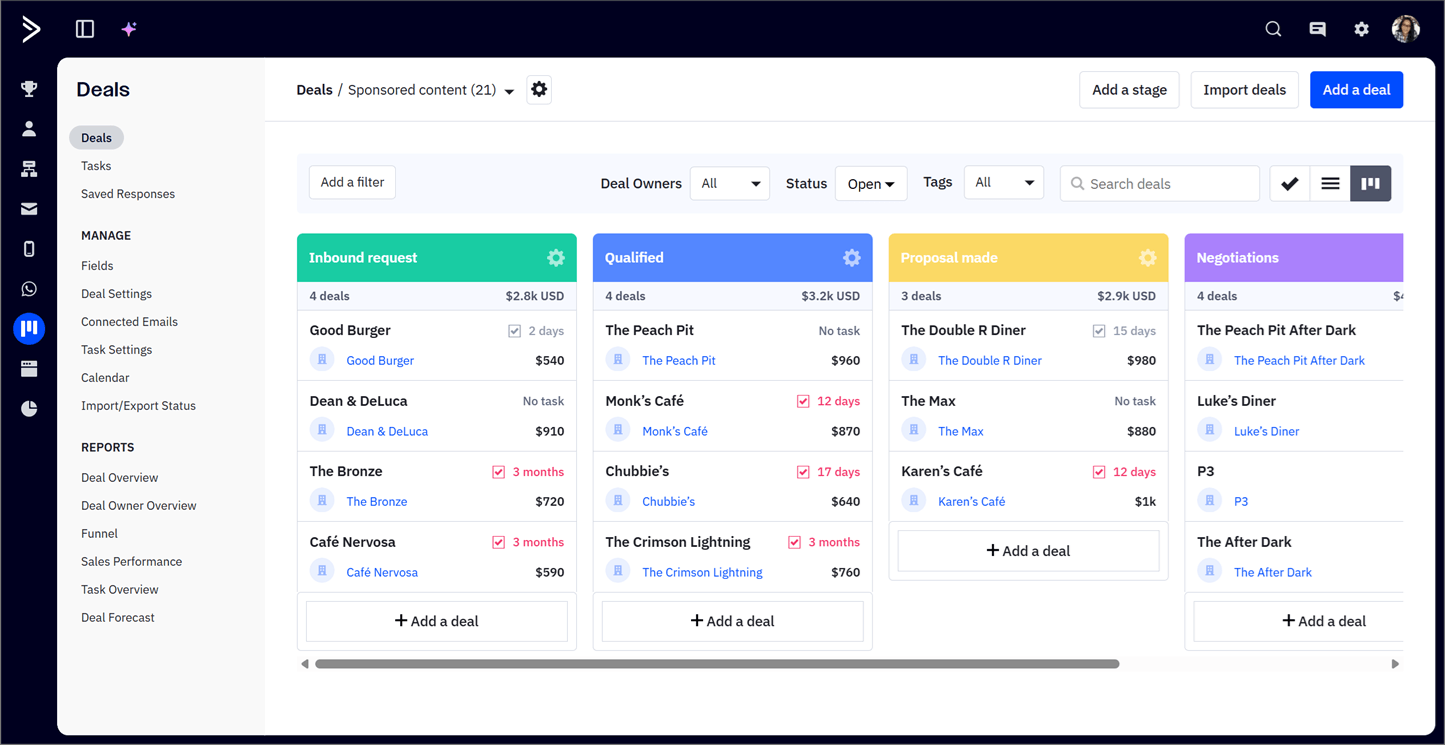Click the scrollbar right arrow
Viewport: 1445px width, 745px height.
coord(1395,664)
